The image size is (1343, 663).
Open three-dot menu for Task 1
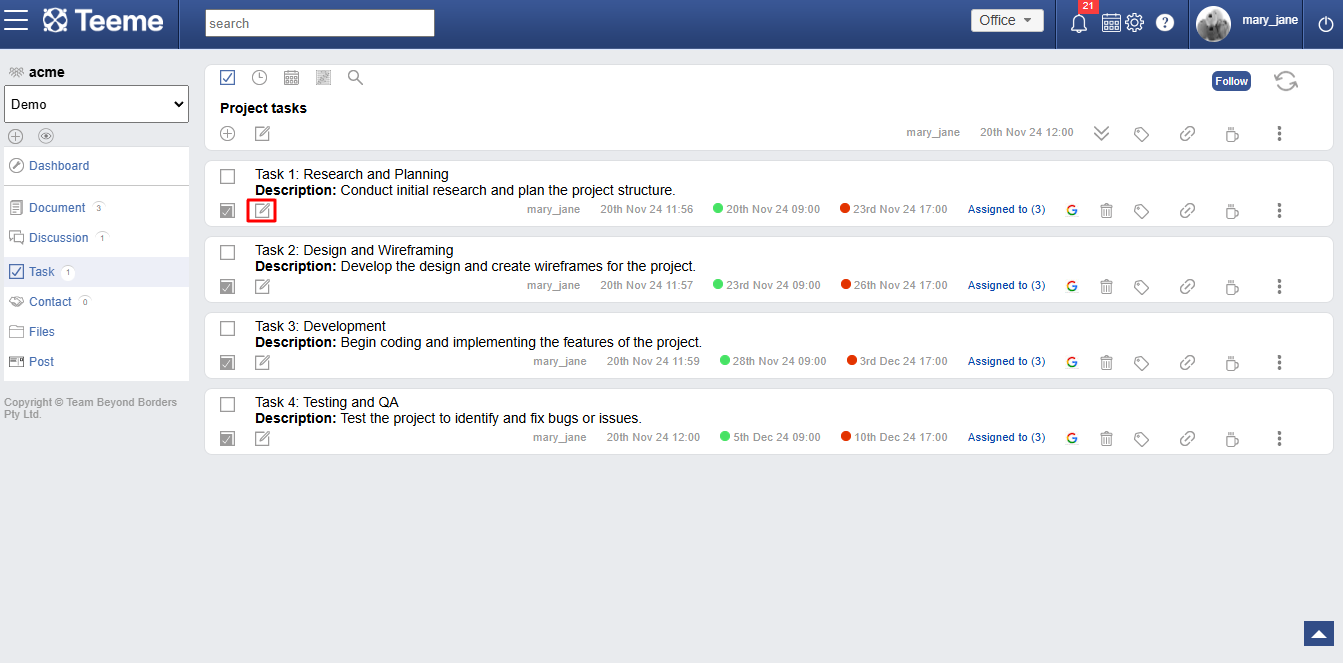click(x=1279, y=211)
